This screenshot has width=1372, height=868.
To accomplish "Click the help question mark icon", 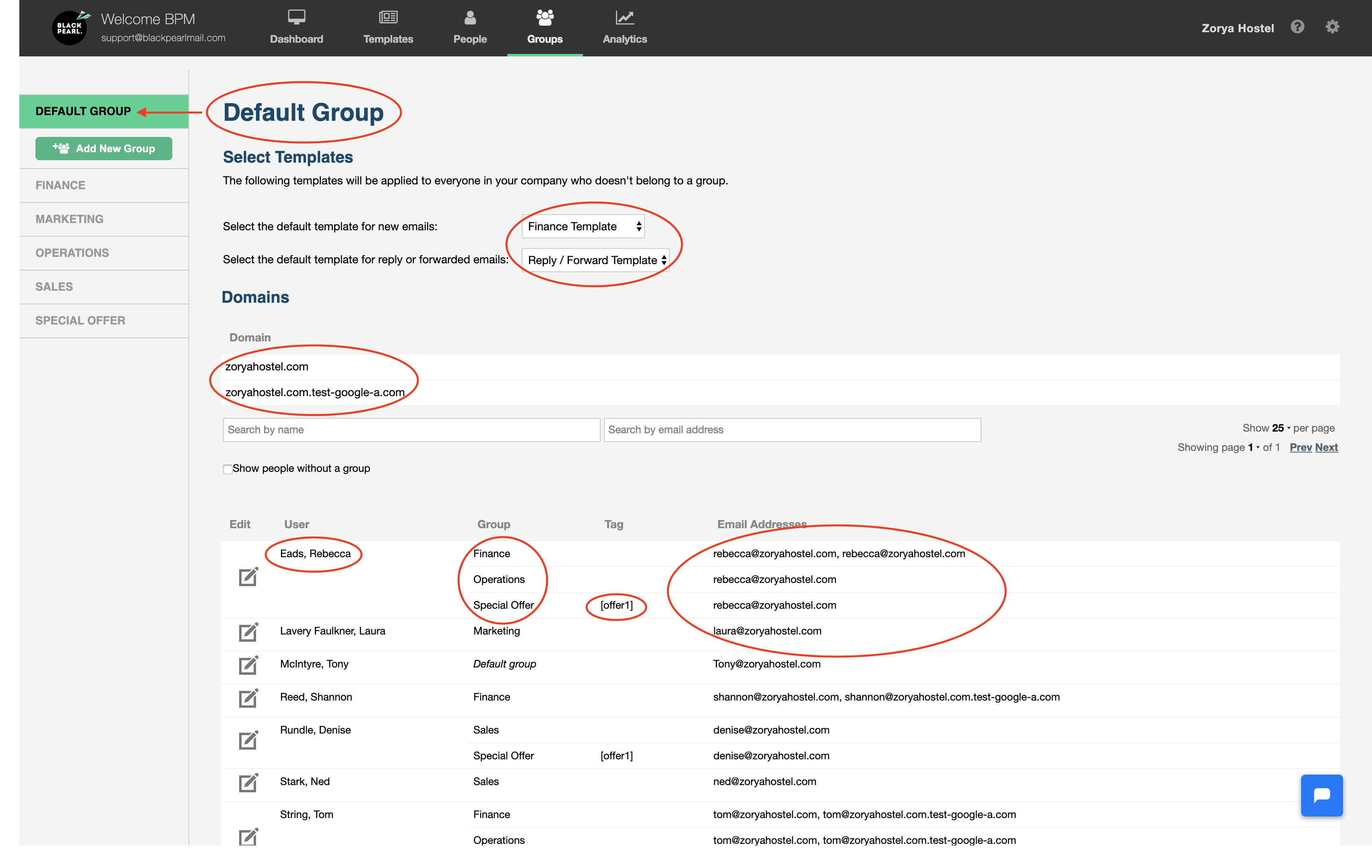I will click(1298, 27).
